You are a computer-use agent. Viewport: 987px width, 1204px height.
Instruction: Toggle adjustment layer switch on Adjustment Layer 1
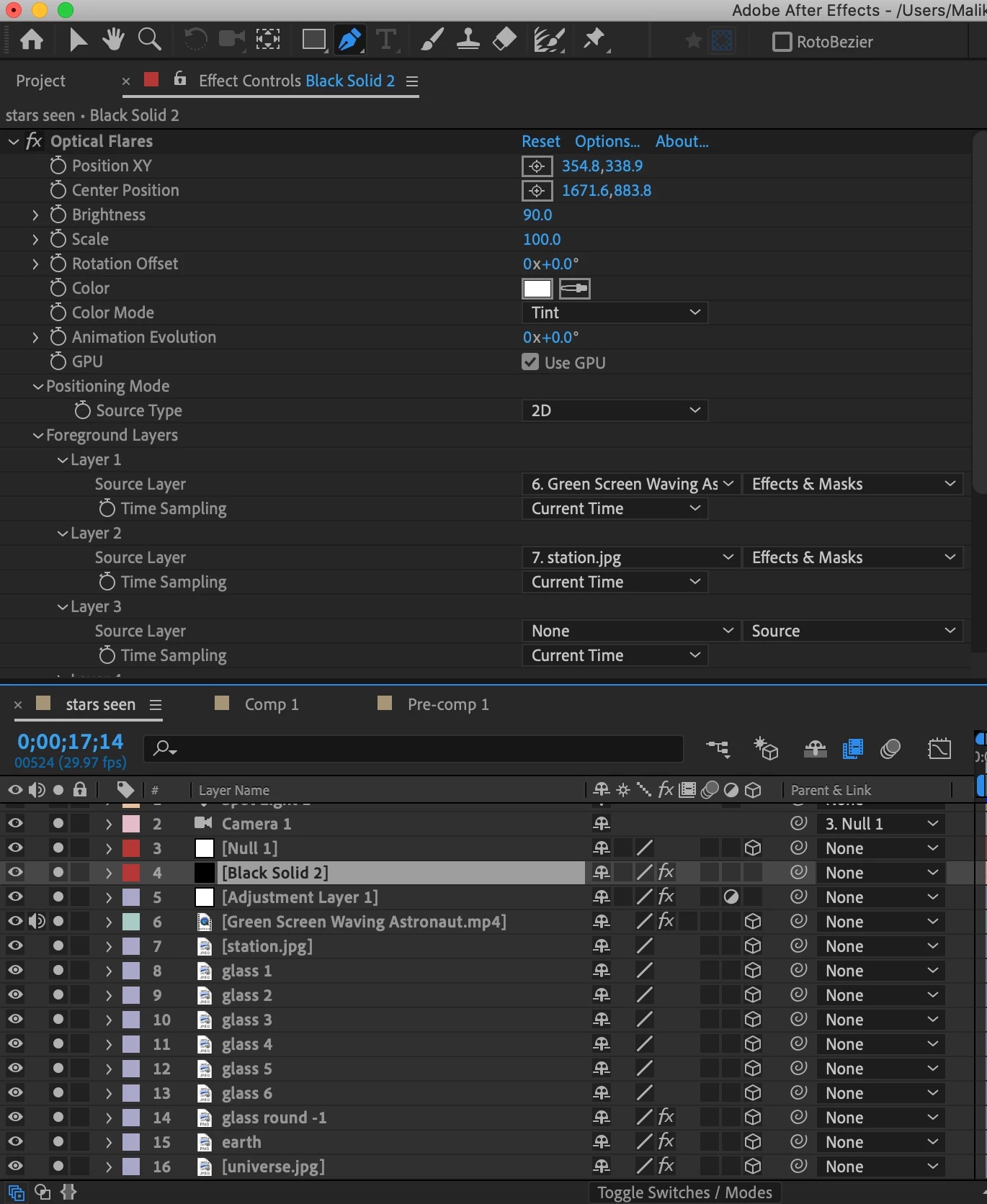pos(731,897)
